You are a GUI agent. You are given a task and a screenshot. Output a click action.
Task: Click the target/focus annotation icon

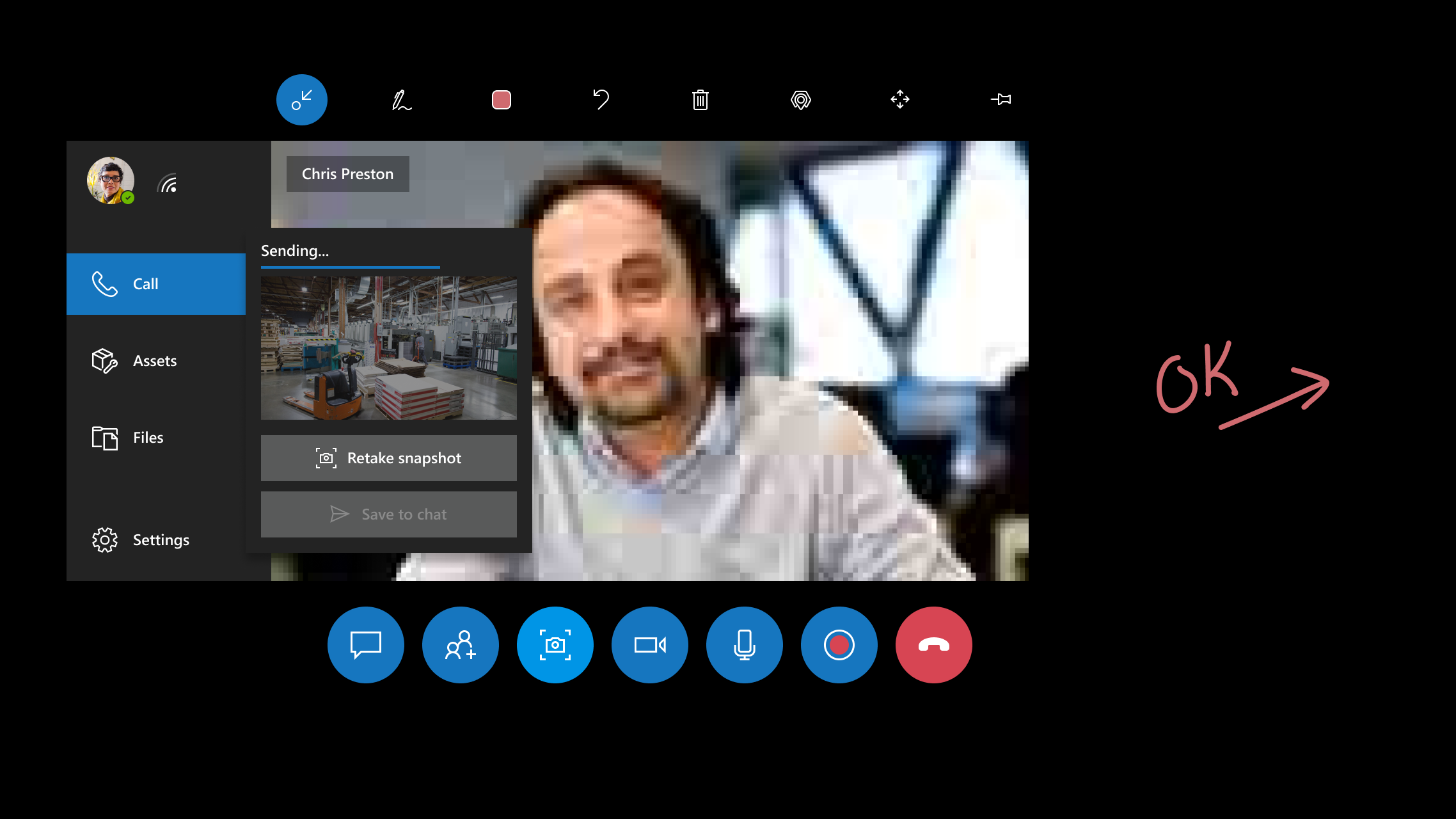(x=800, y=99)
